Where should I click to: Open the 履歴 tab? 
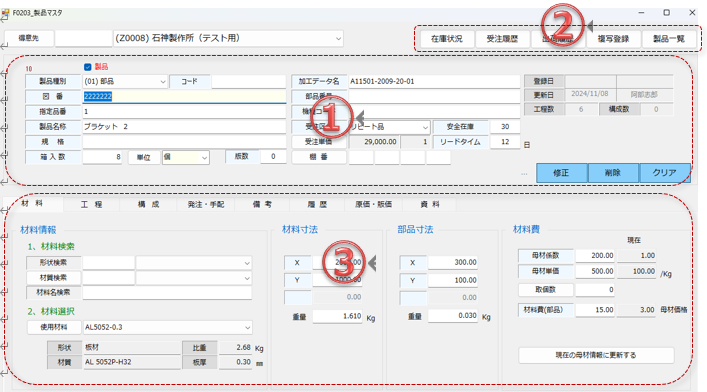point(317,204)
